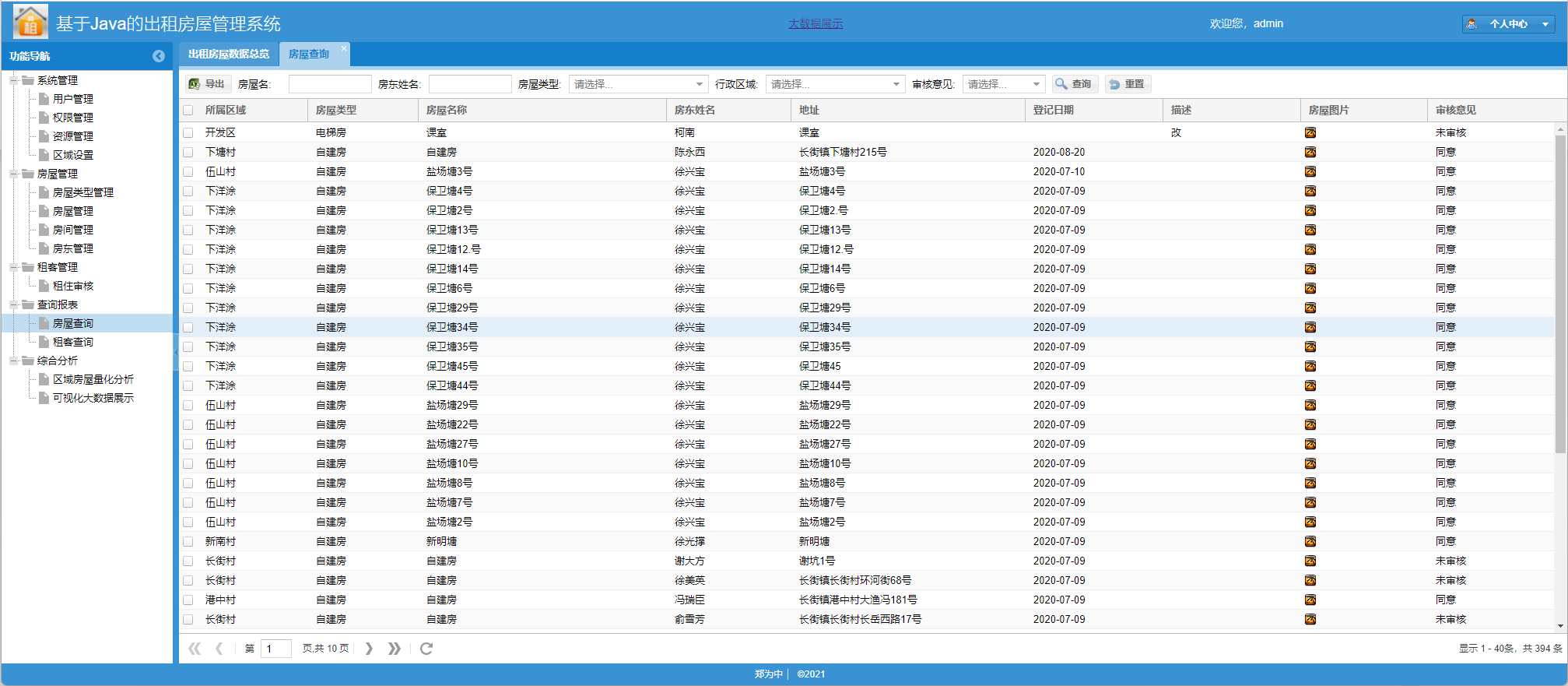Click the 房东姓名 input field

tap(470, 84)
